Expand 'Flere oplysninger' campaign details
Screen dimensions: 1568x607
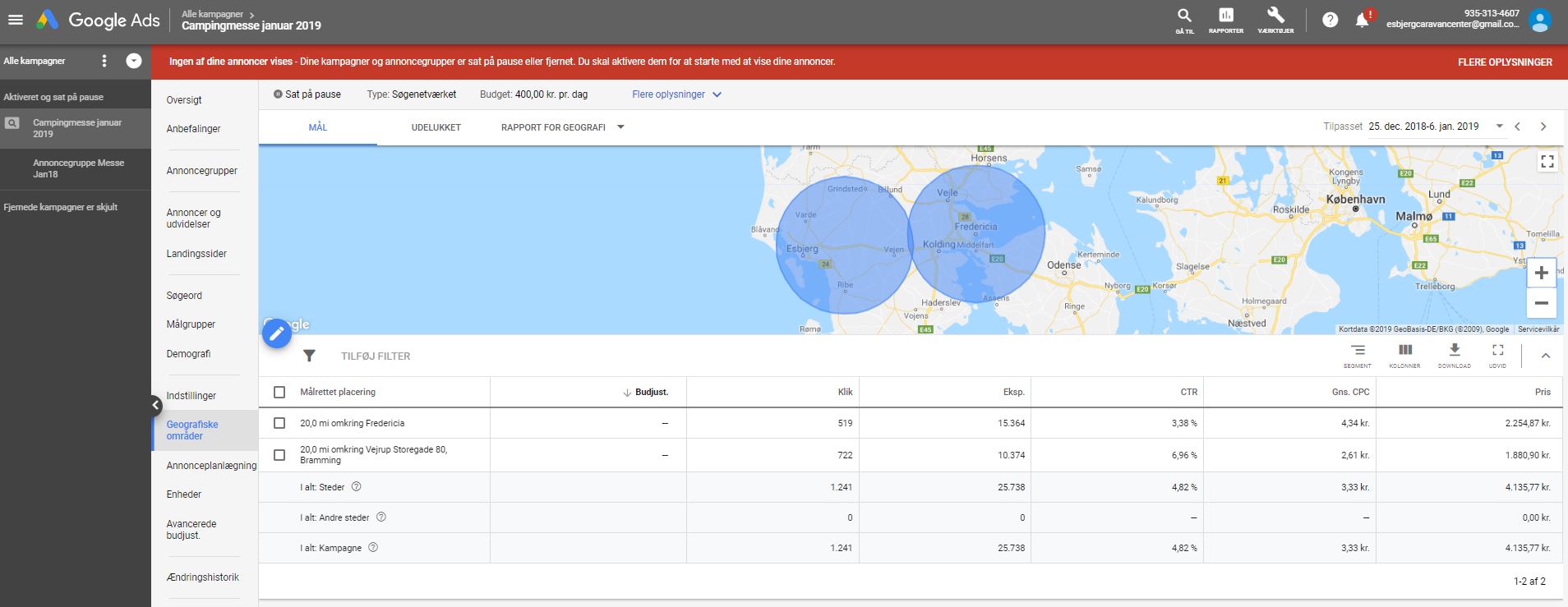pyautogui.click(x=676, y=94)
